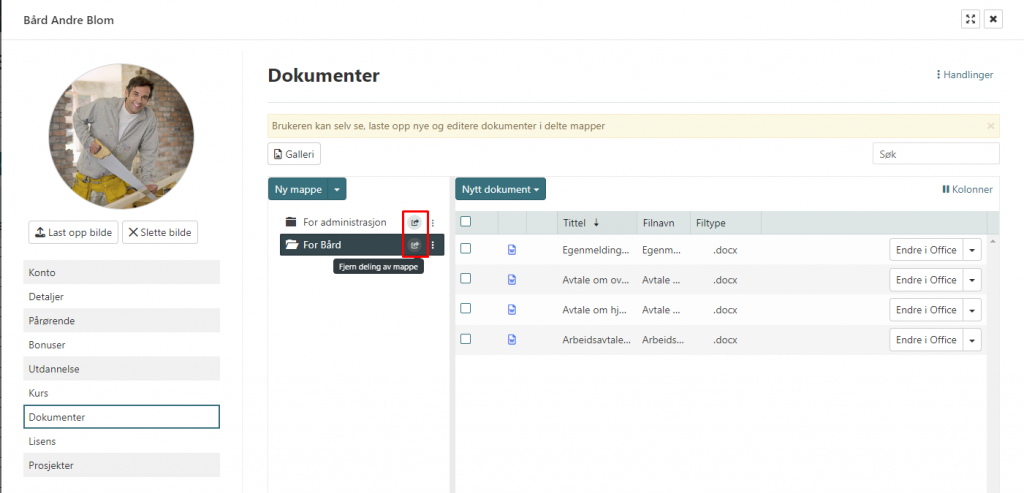The width and height of the screenshot is (1024, 493).
Task: Open the Kolonner column chooser
Action: click(967, 189)
